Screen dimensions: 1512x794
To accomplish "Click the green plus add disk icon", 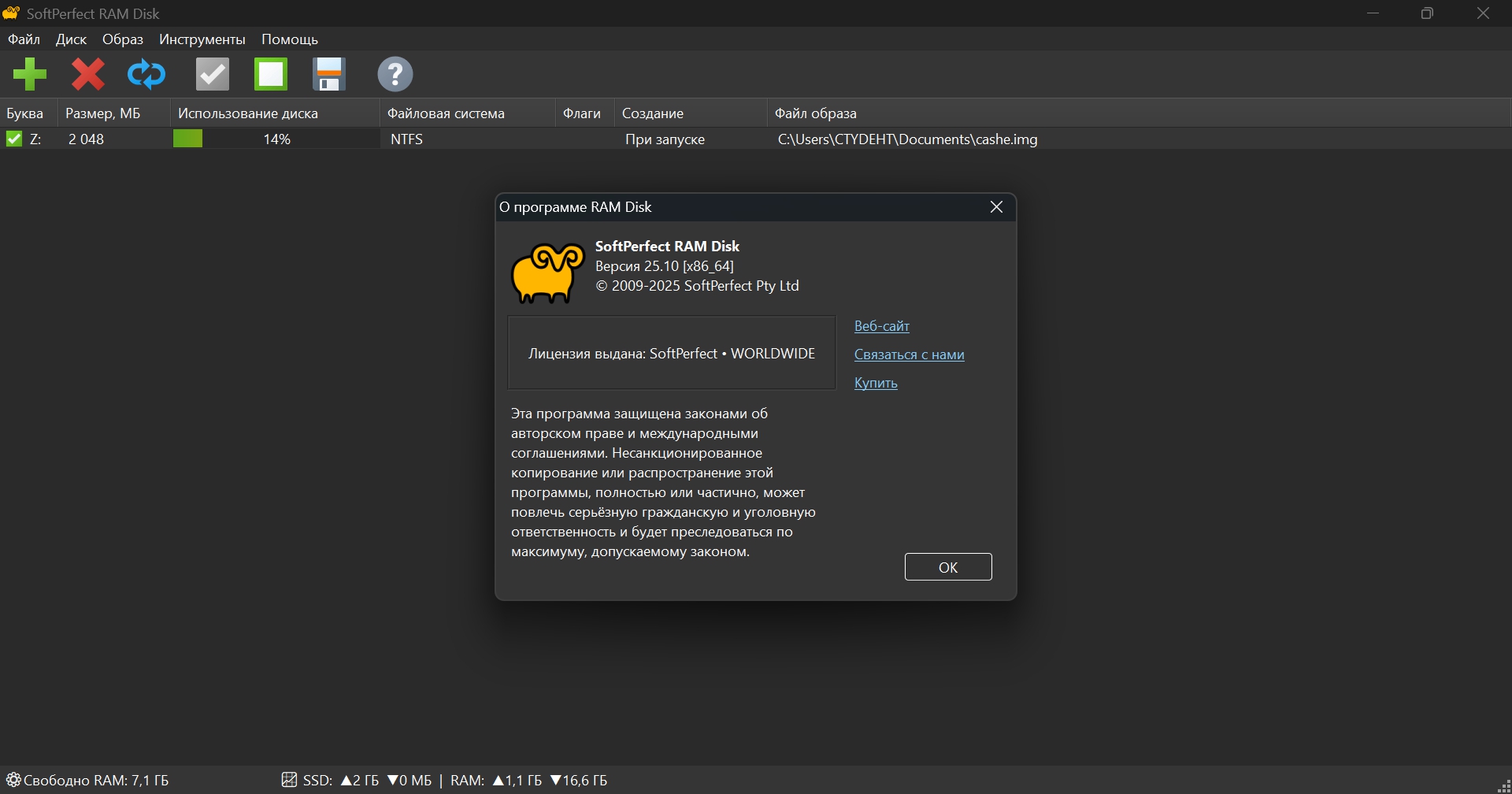I will [x=30, y=75].
